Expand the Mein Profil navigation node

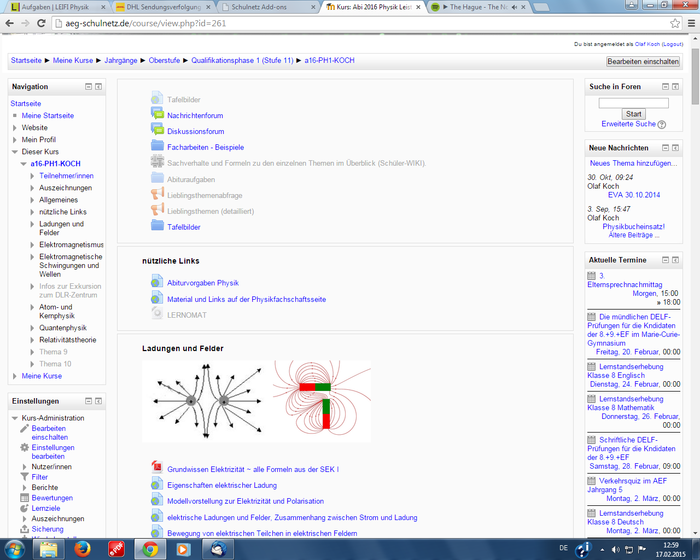click(15, 140)
